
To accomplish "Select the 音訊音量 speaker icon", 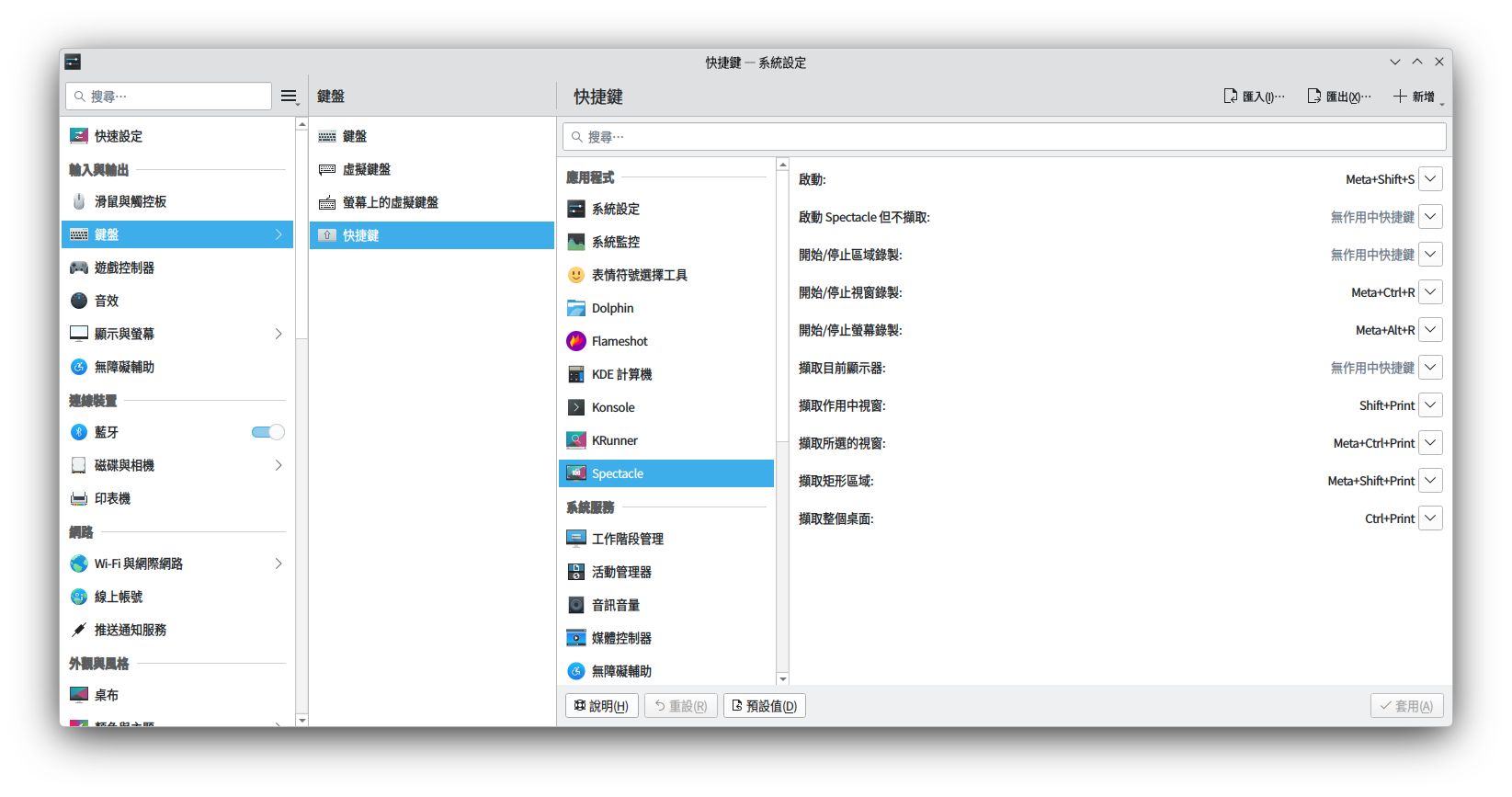I will click(576, 605).
